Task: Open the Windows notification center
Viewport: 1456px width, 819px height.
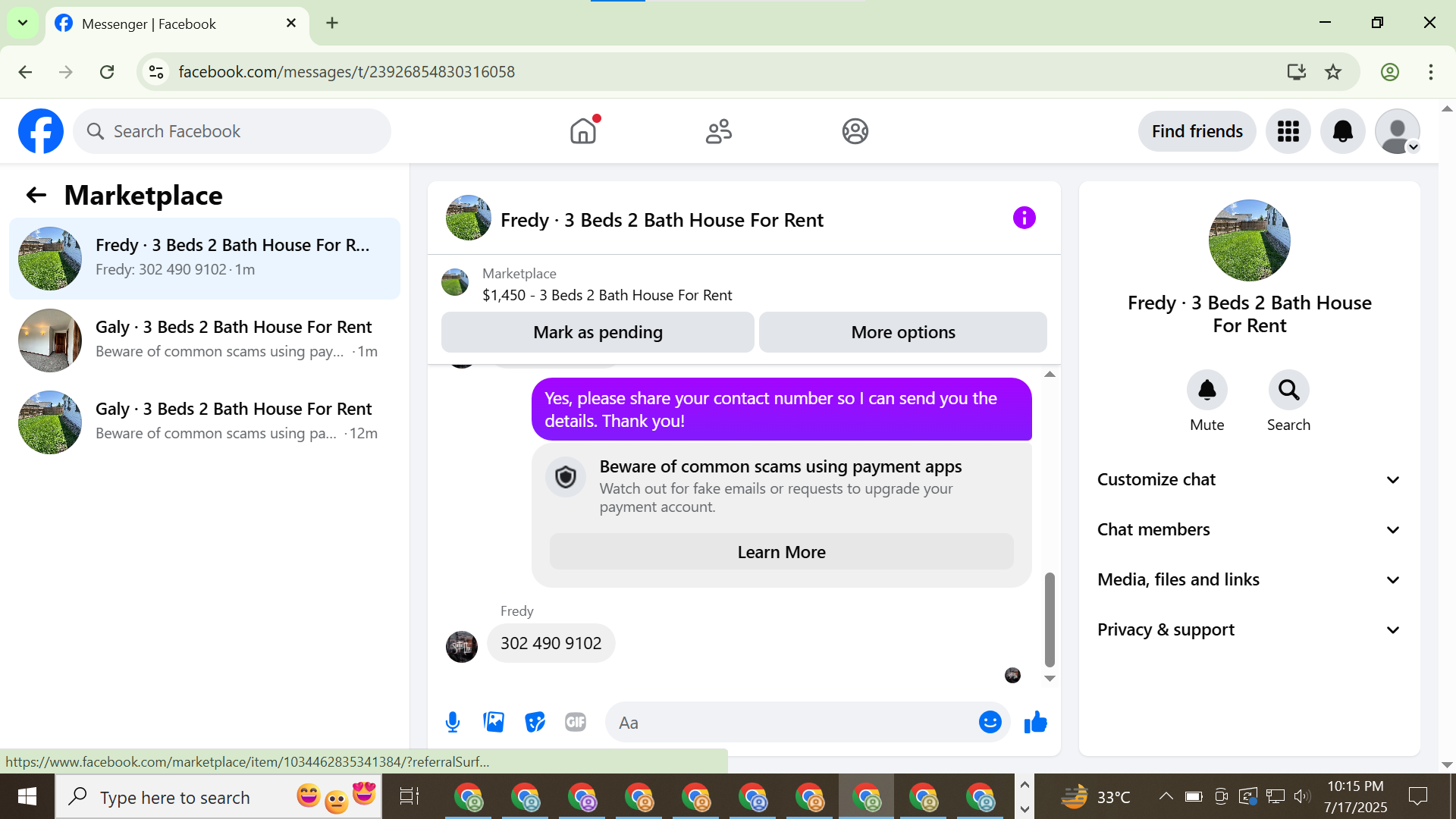Action: 1417,796
